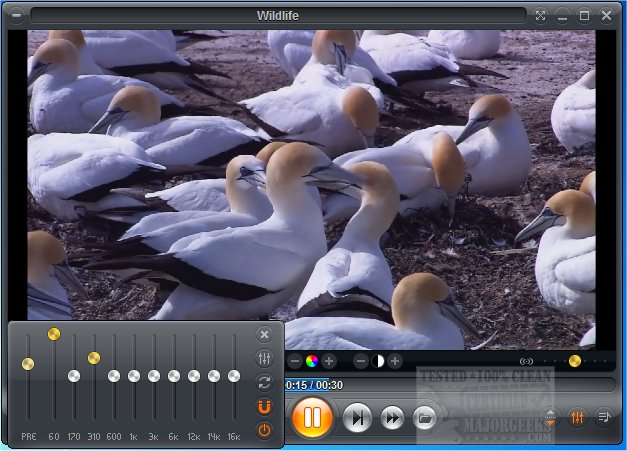This screenshot has height=451, width=627.
Task: Decrease color saturation with minus button
Action: tap(294, 361)
